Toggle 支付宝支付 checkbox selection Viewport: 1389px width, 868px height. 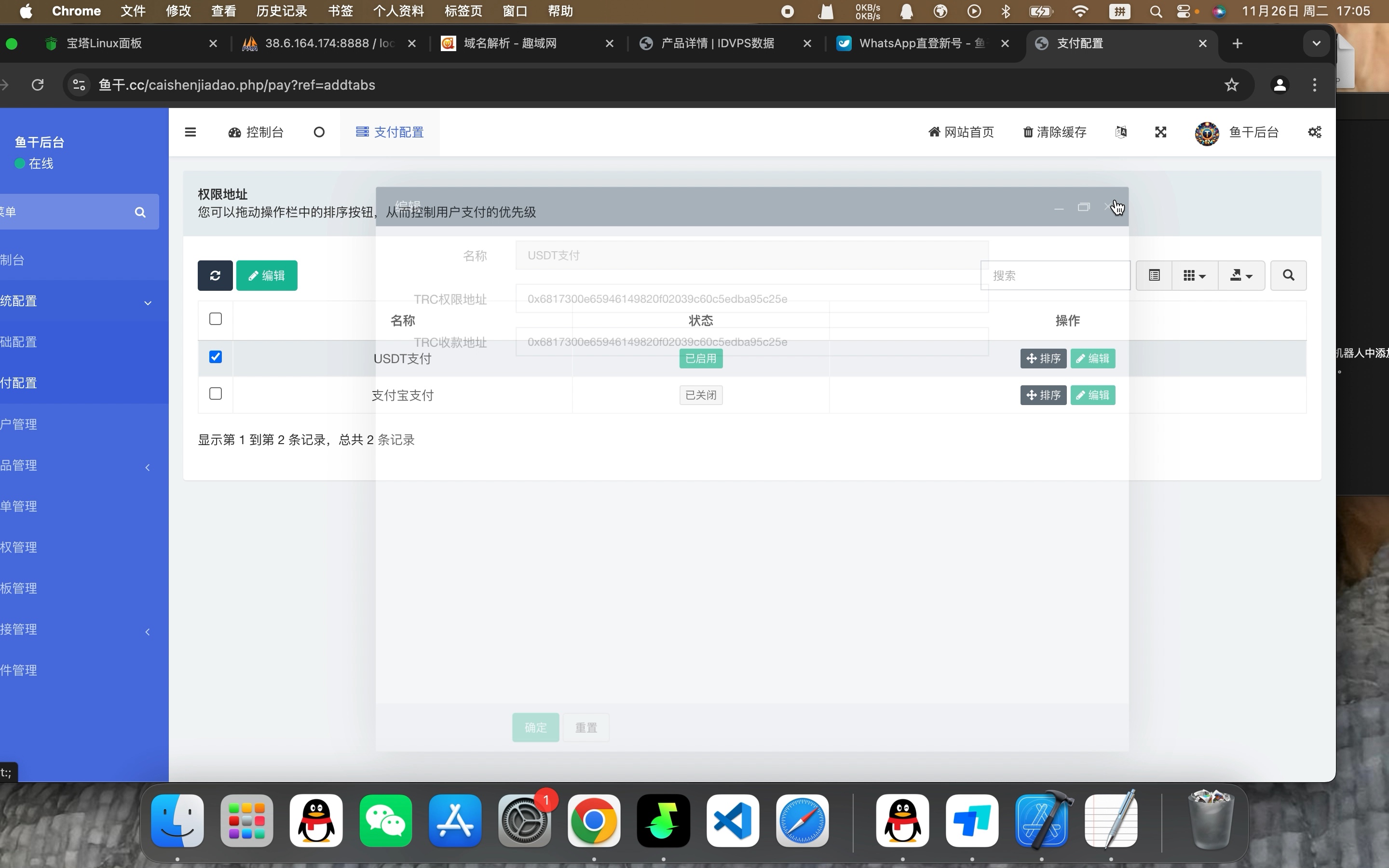[215, 393]
